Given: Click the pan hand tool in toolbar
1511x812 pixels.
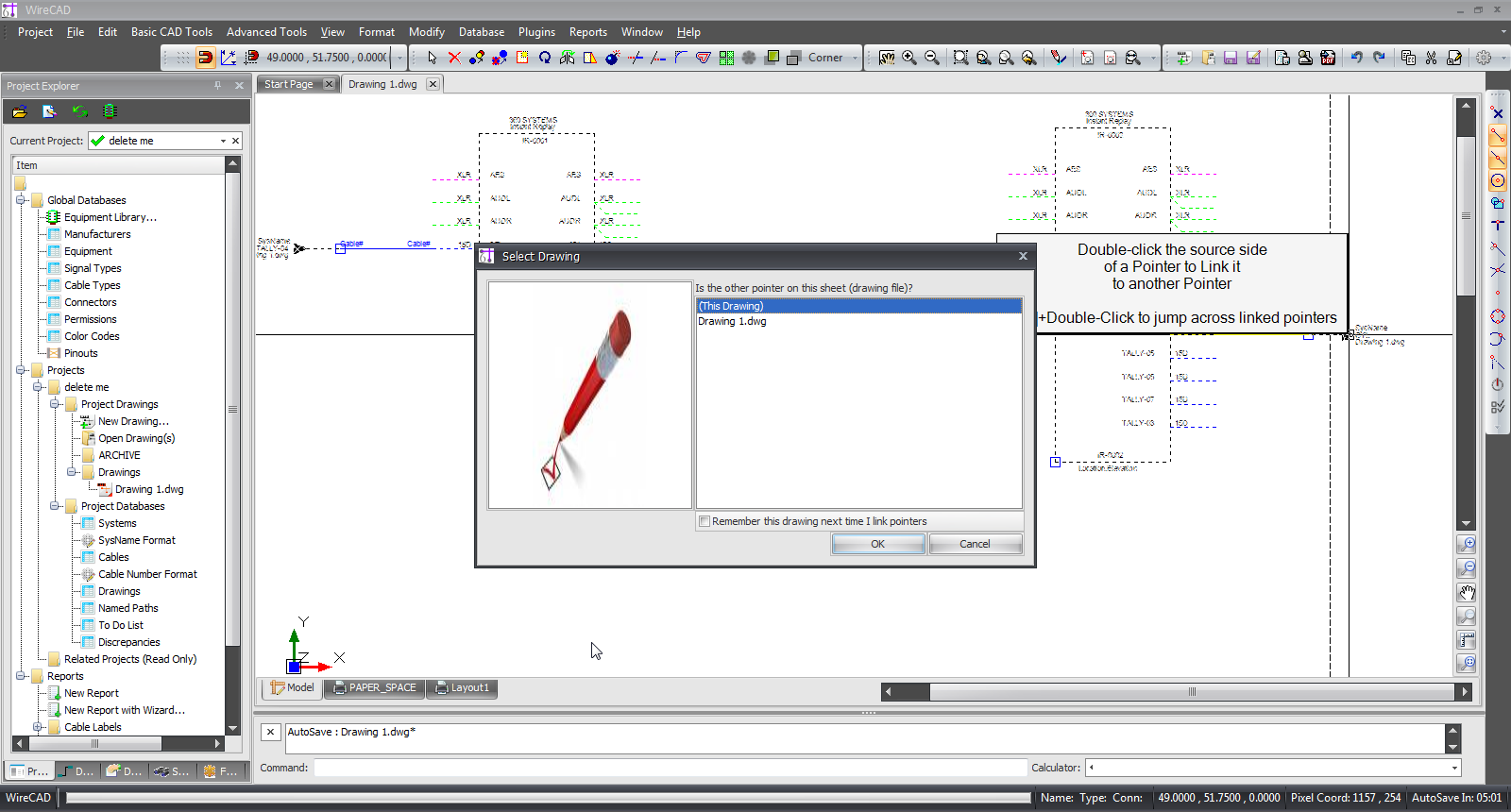Looking at the screenshot, I should click(x=887, y=58).
